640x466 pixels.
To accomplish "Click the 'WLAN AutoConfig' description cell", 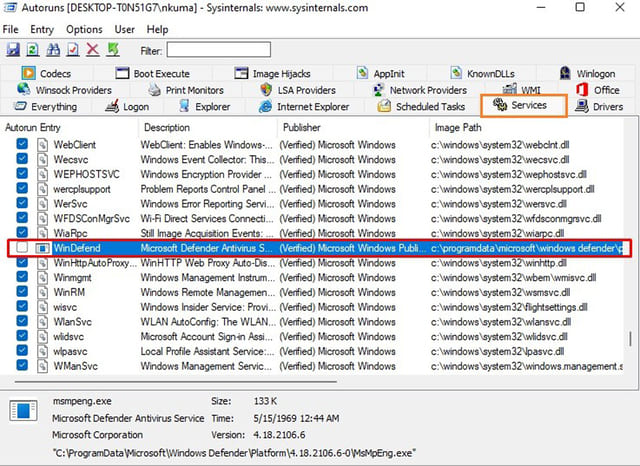I will tap(208, 322).
